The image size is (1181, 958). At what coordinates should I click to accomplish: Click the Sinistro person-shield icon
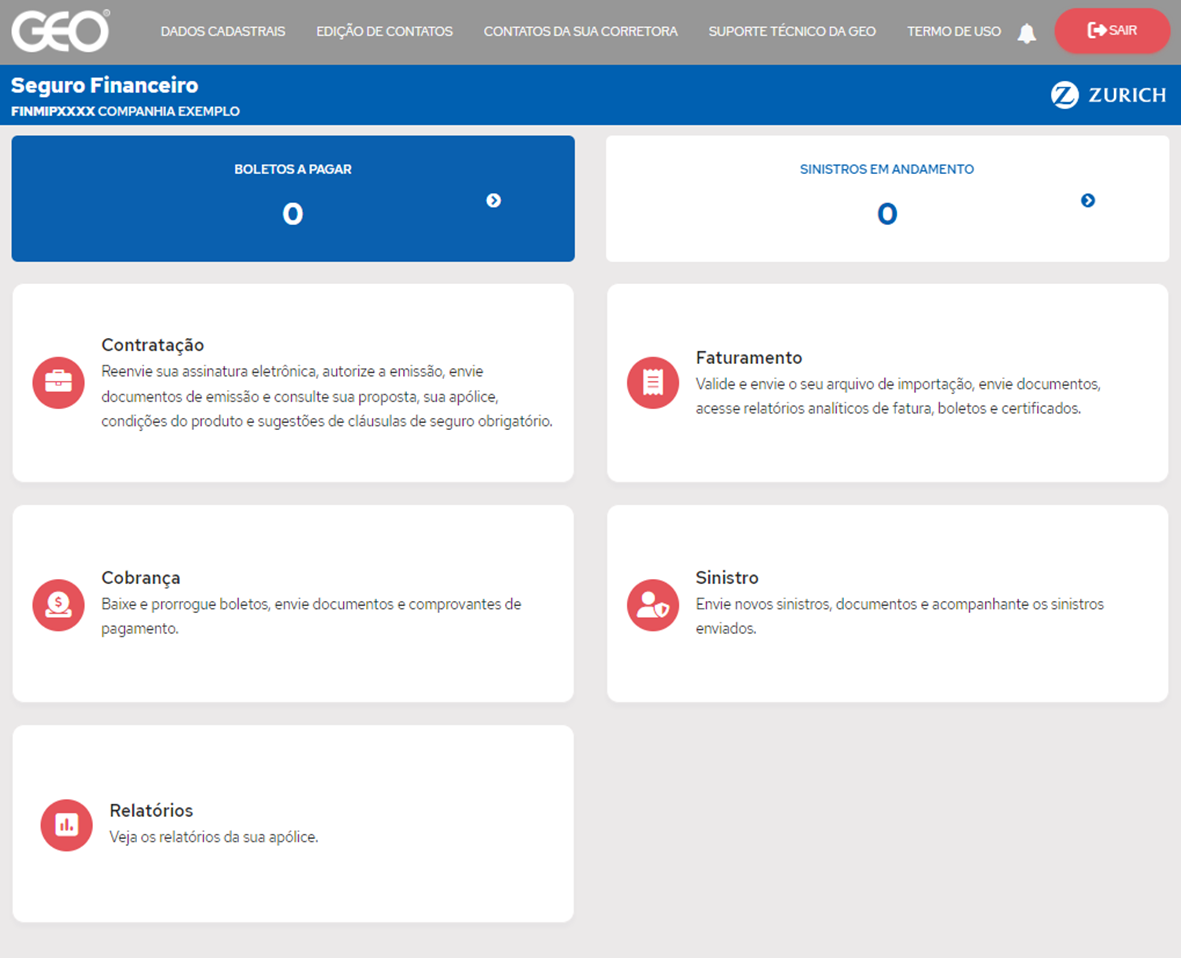click(653, 605)
